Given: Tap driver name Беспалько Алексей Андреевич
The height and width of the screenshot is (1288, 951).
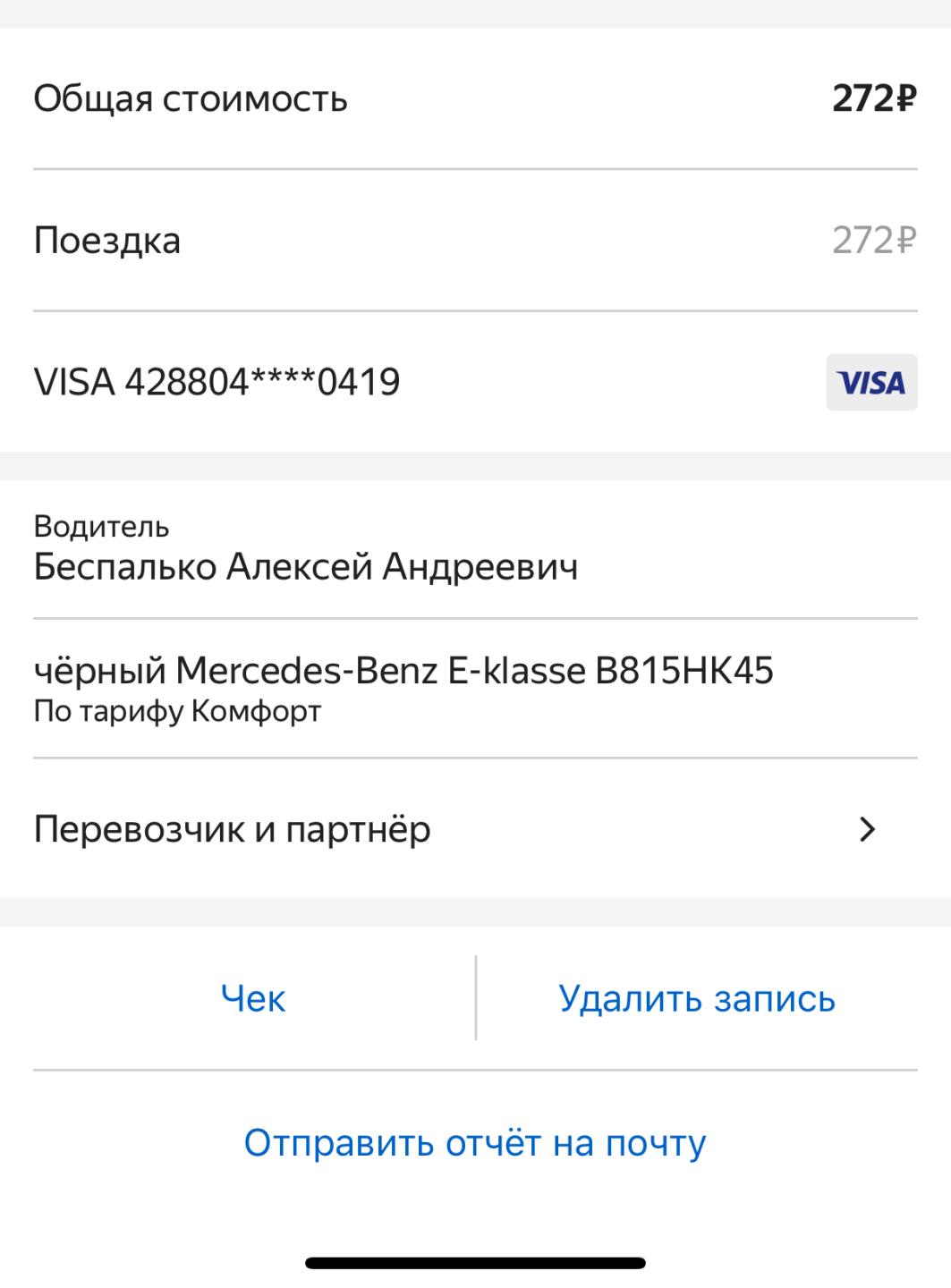Looking at the screenshot, I should (x=305, y=567).
